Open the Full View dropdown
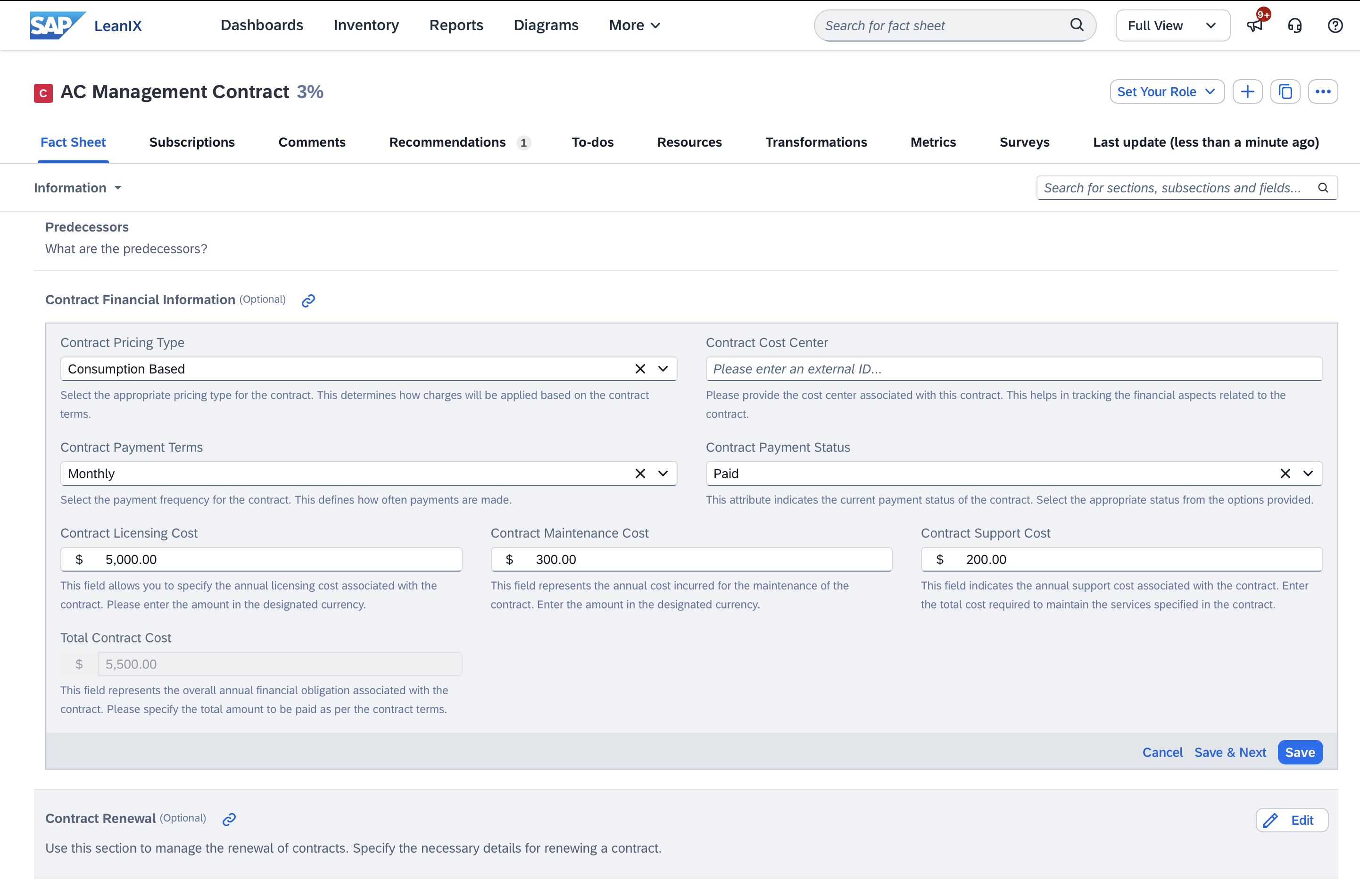 click(1173, 26)
